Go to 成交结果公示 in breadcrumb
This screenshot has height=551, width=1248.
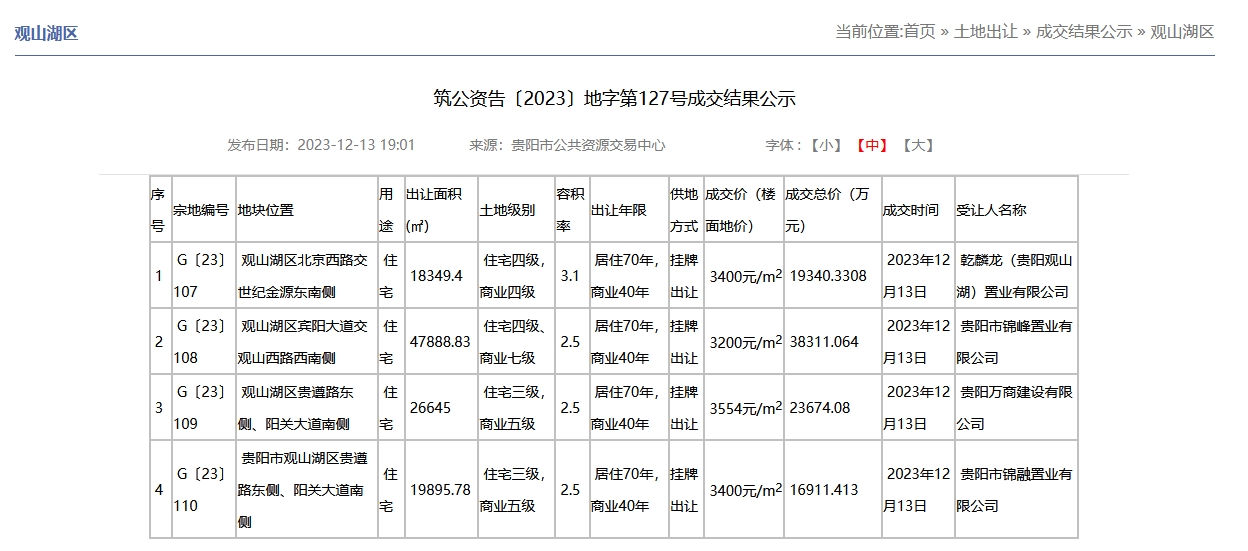pos(1084,32)
